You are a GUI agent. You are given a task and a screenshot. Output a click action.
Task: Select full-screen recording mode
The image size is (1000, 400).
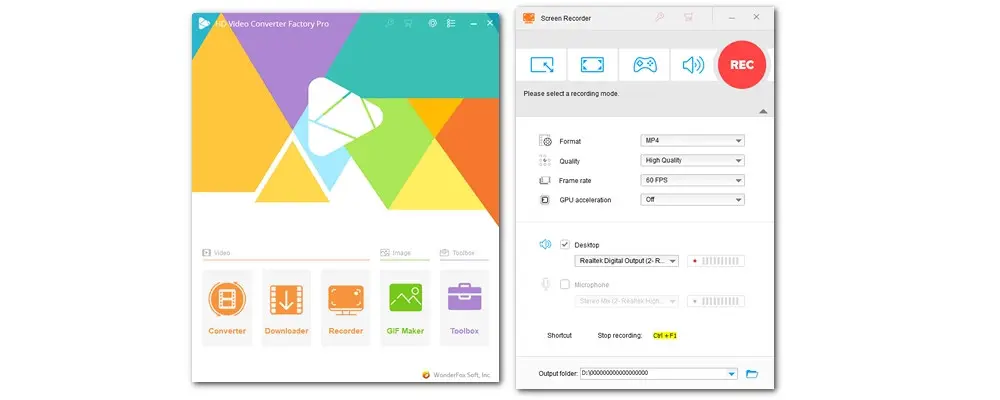(x=592, y=64)
